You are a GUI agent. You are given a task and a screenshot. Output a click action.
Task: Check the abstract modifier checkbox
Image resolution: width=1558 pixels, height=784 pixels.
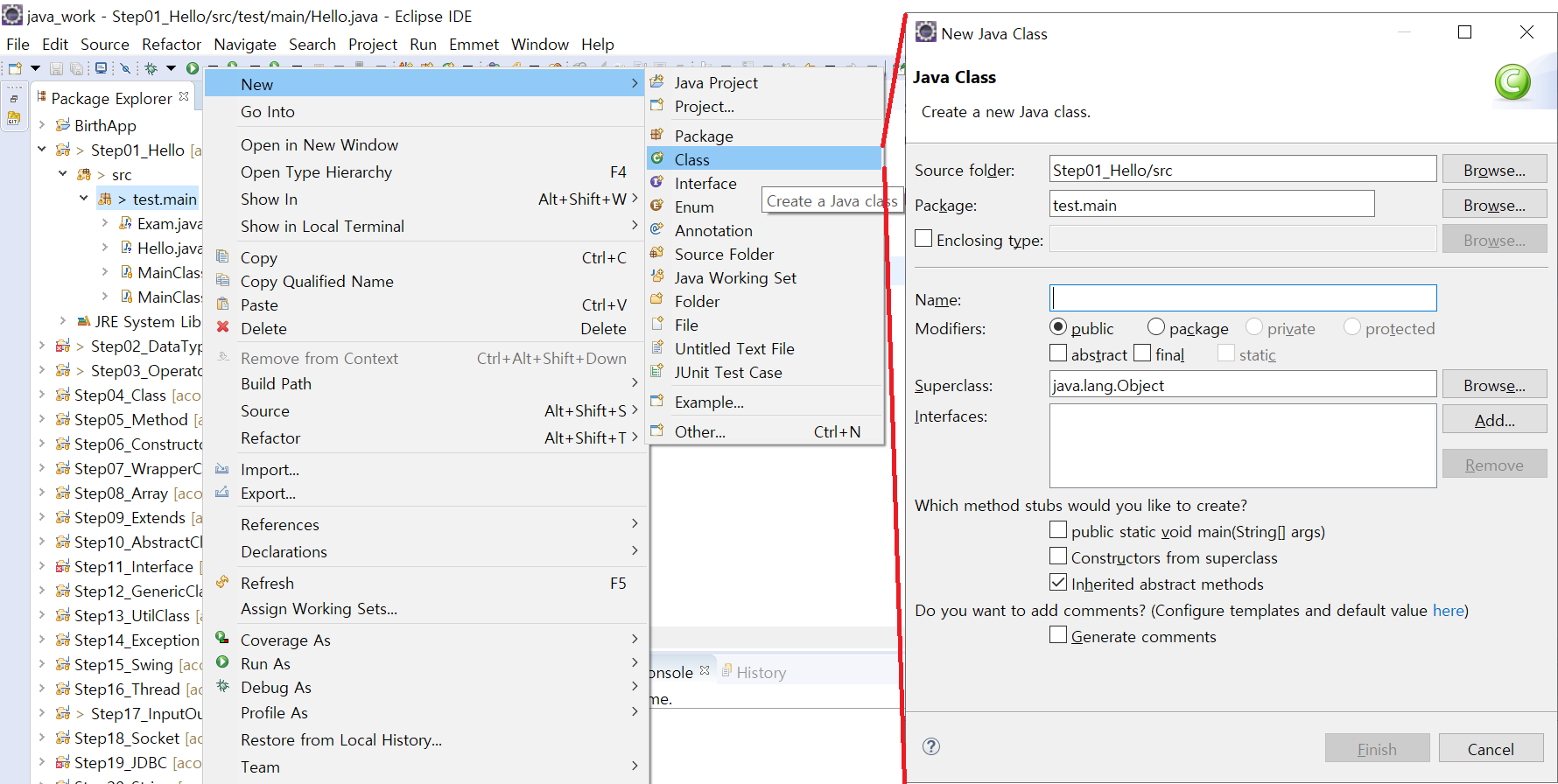click(x=1058, y=353)
